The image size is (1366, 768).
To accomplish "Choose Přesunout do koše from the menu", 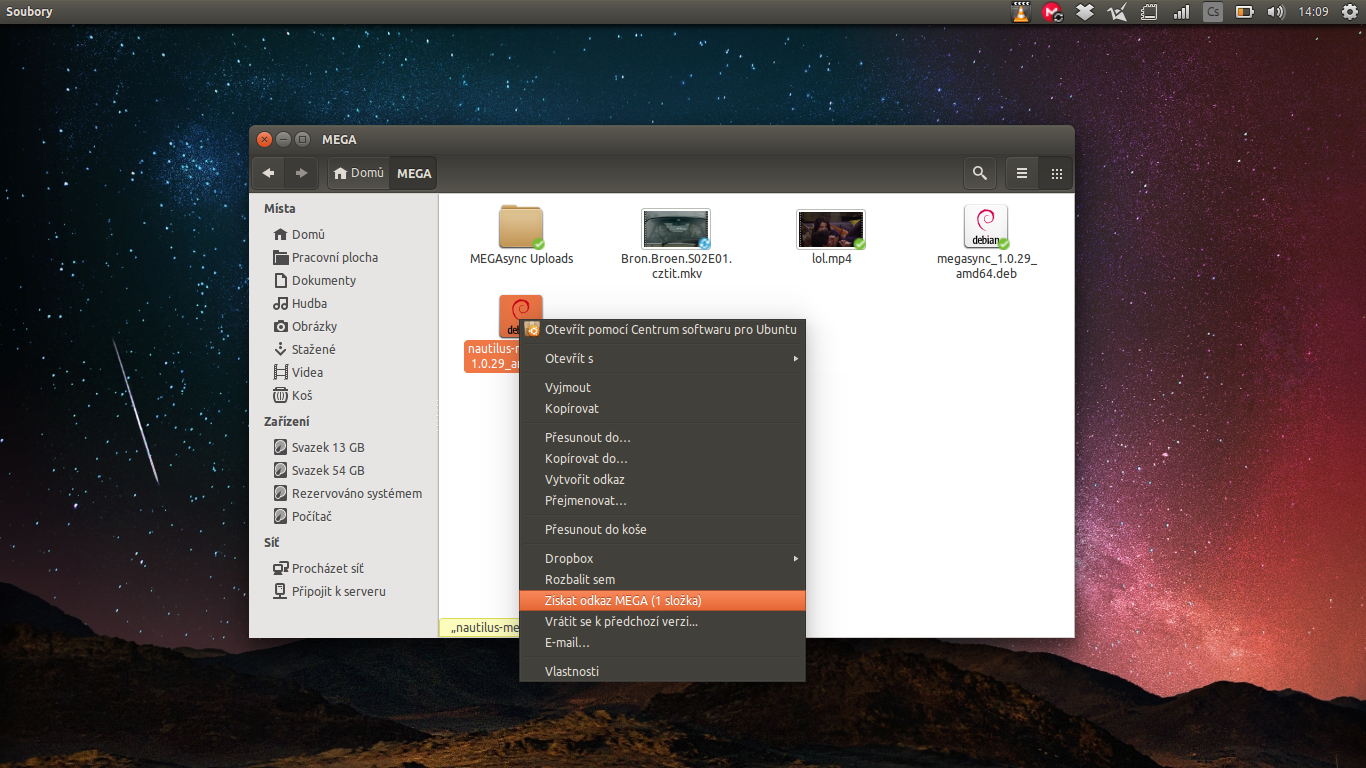I will coord(663,529).
